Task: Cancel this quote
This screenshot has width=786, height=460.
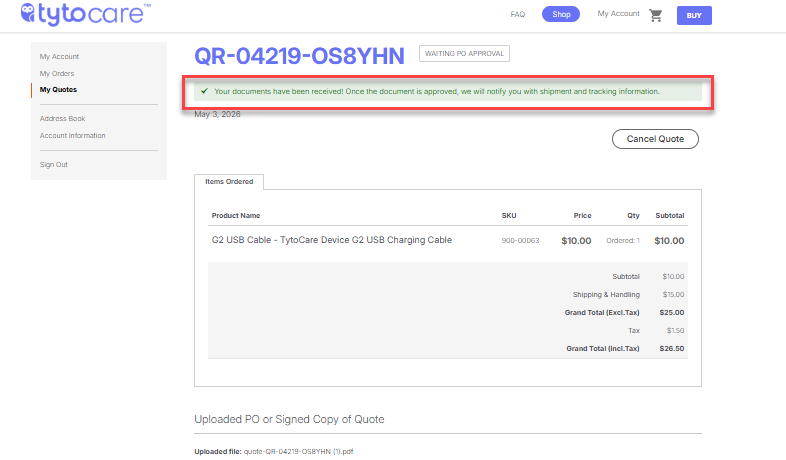Action: click(655, 139)
